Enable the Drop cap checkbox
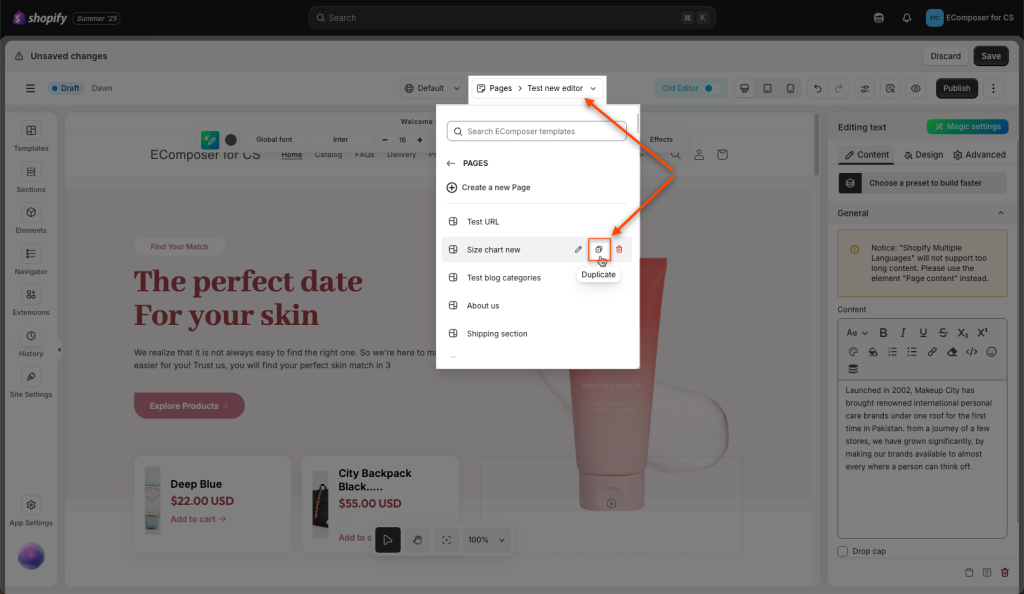Screen dimensions: 1024x594 [842, 552]
